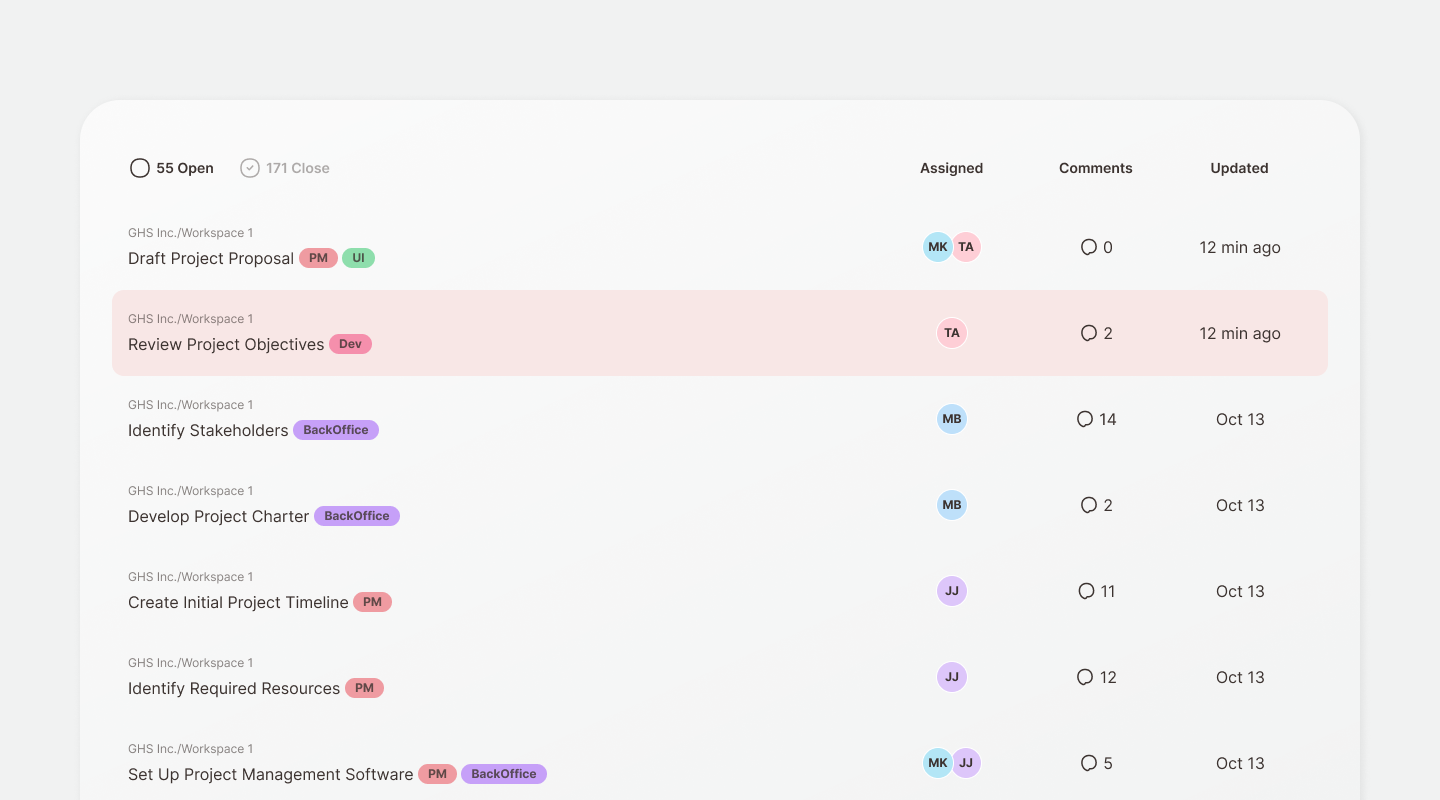Click '12 min ago' on Draft Project Proposal row
This screenshot has height=800, width=1440.
point(1240,247)
